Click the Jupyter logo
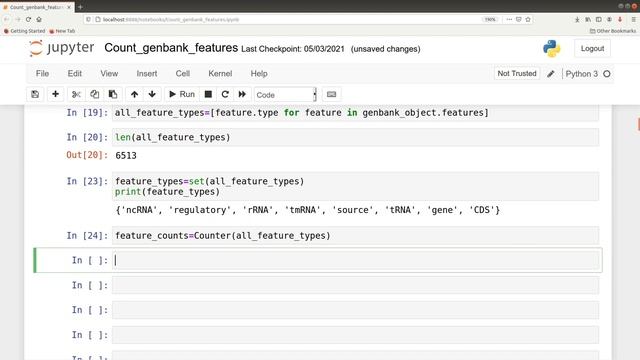The width and height of the screenshot is (640, 360). click(x=62, y=48)
